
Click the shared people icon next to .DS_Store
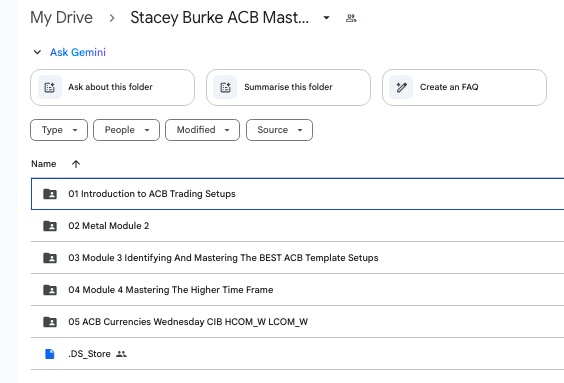click(x=121, y=354)
